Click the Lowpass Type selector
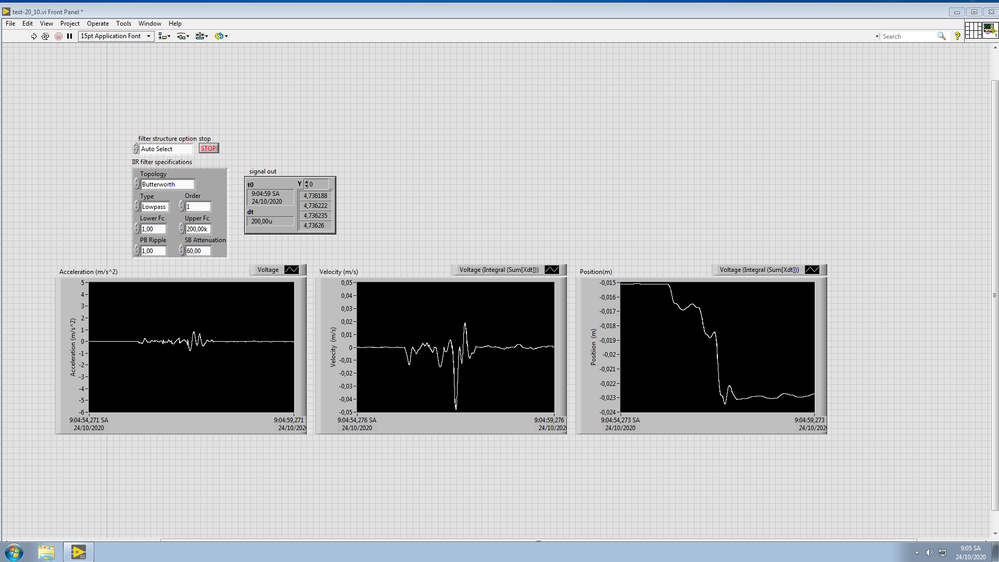Screen dimensions: 999x562 [x=154, y=206]
